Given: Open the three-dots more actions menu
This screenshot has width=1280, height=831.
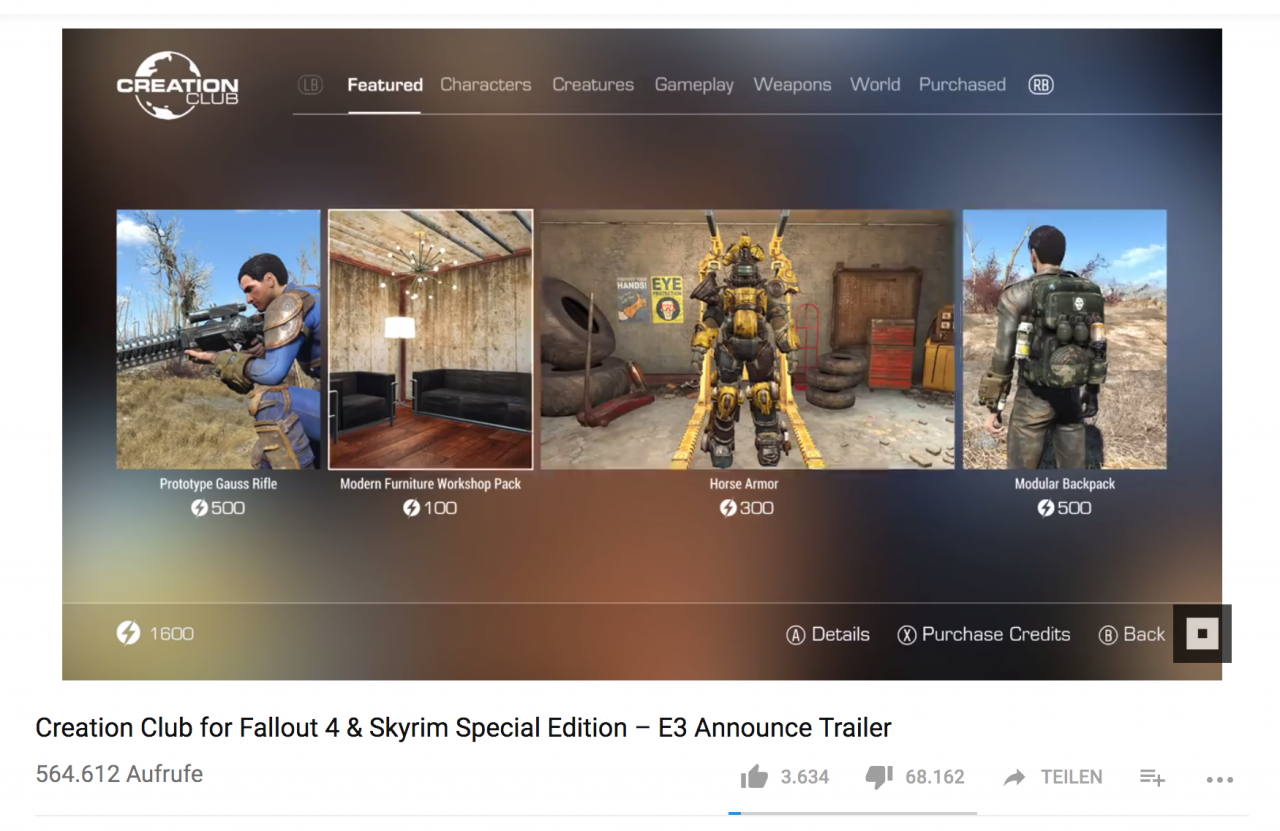Looking at the screenshot, I should tap(1220, 779).
